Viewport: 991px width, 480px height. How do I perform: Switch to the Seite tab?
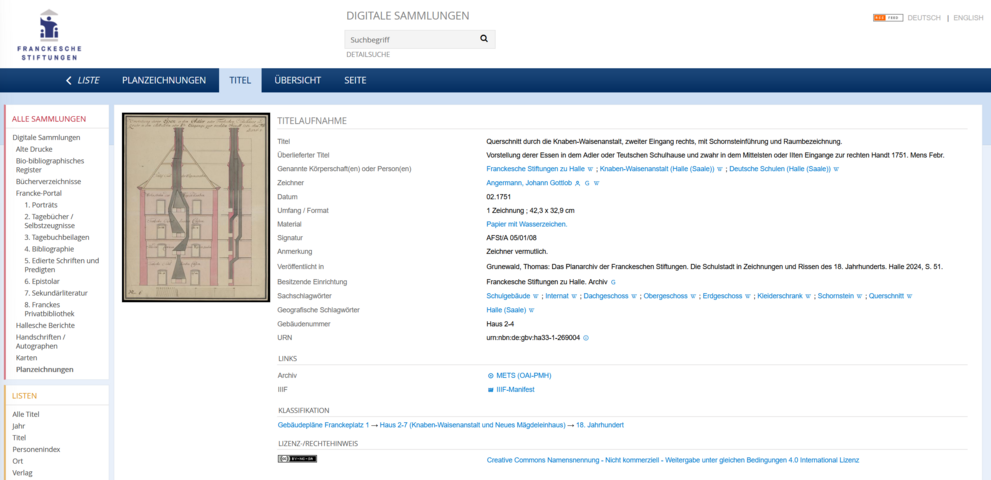(355, 80)
